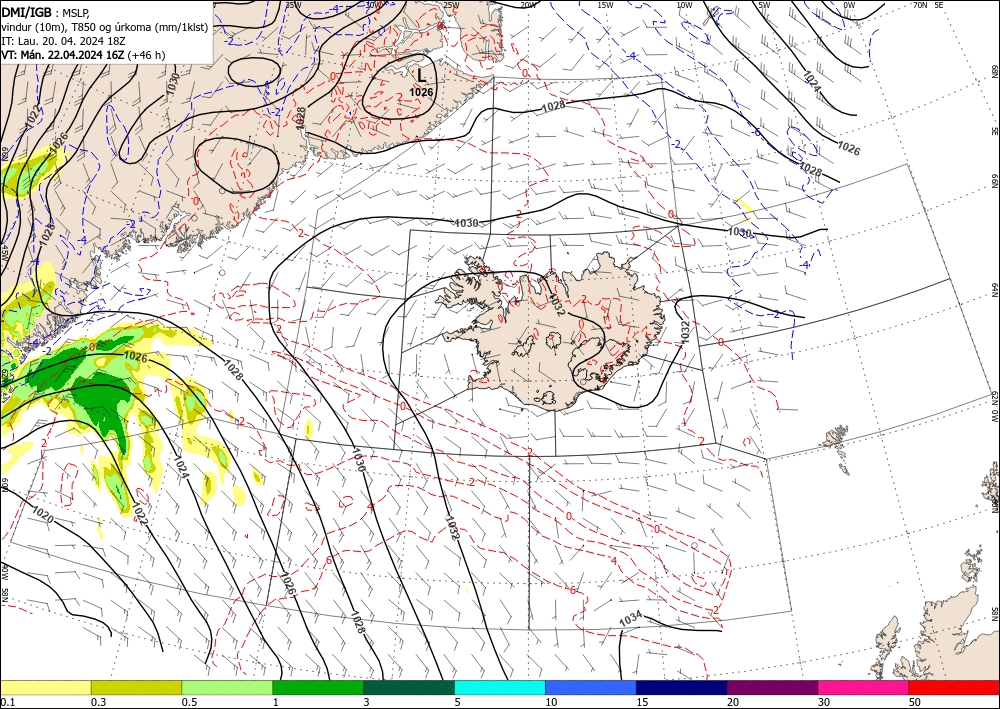Viewport: 1000px width, 709px height.
Task: Click the 5W longitude label
Action: 765,5
